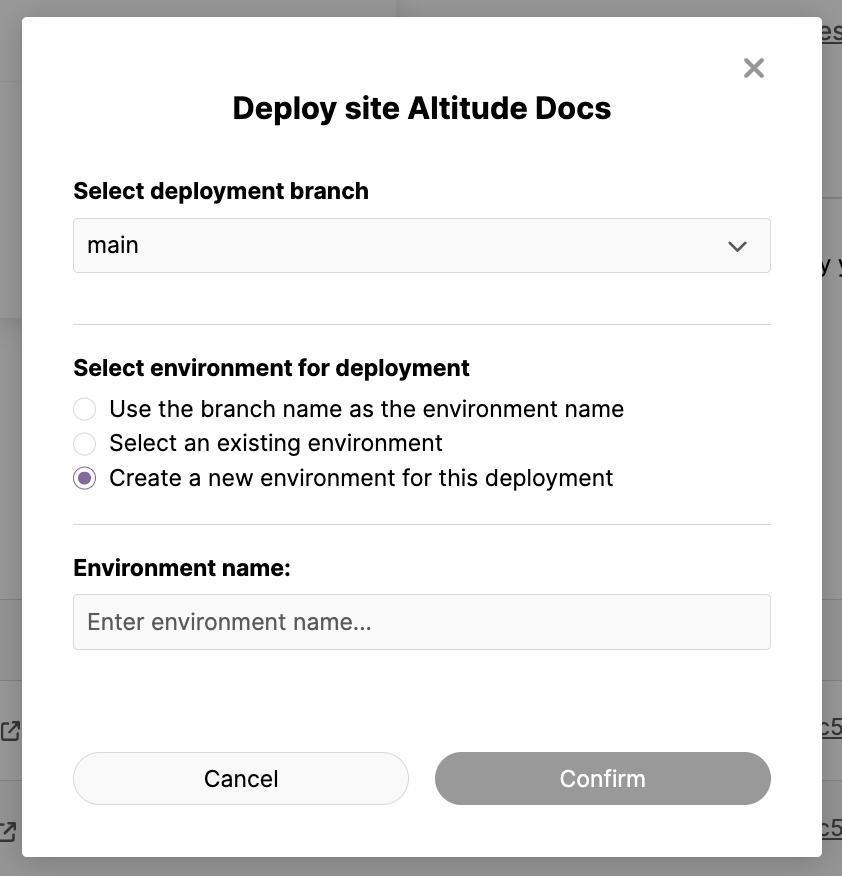Image resolution: width=842 pixels, height=876 pixels.
Task: Open external link icon in lower background row
Action: [x=8, y=831]
